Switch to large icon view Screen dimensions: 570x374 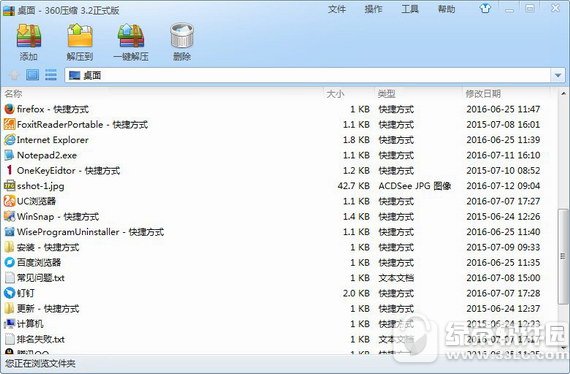(x=32, y=75)
